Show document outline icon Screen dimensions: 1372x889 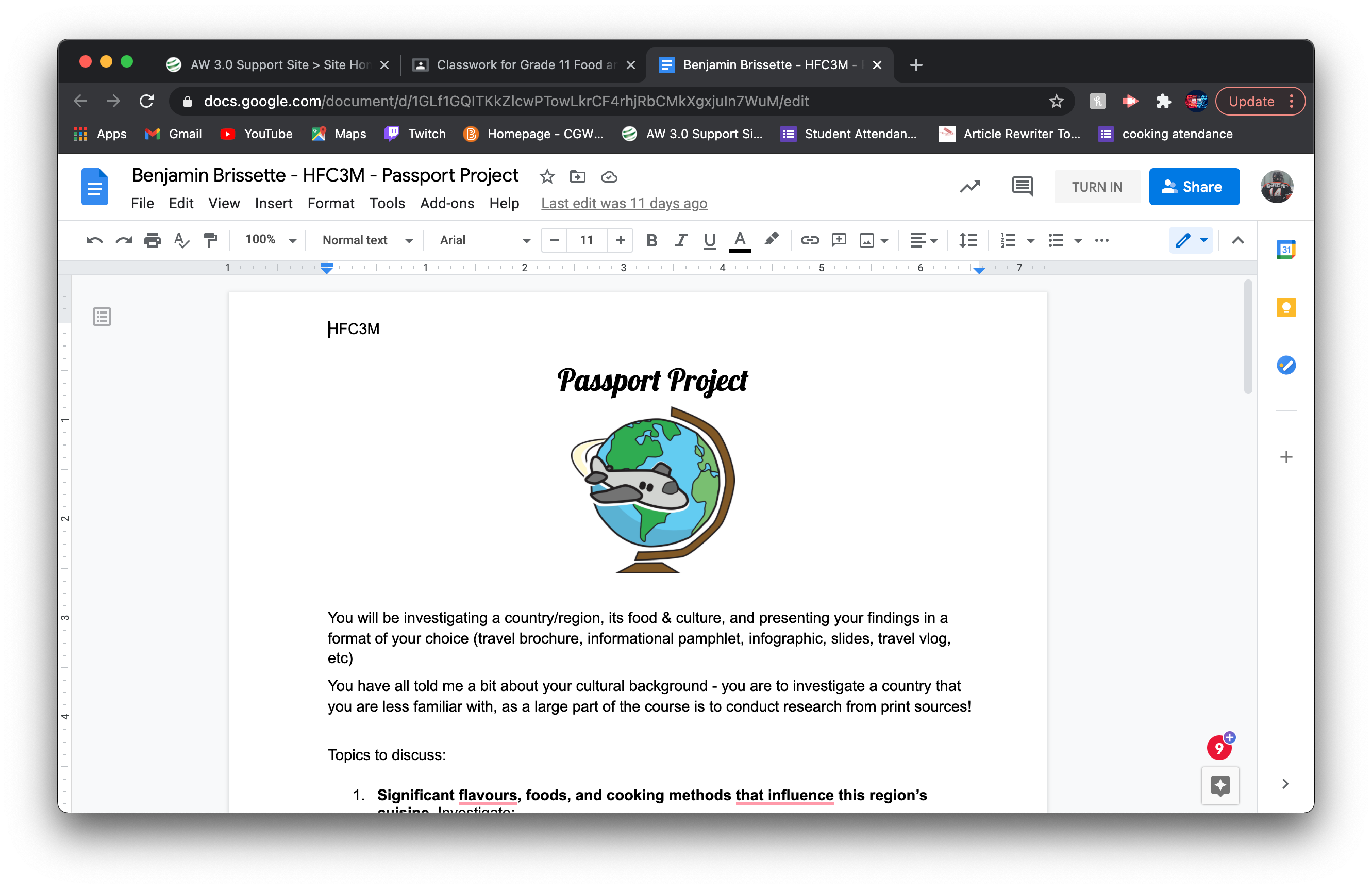pyautogui.click(x=102, y=317)
